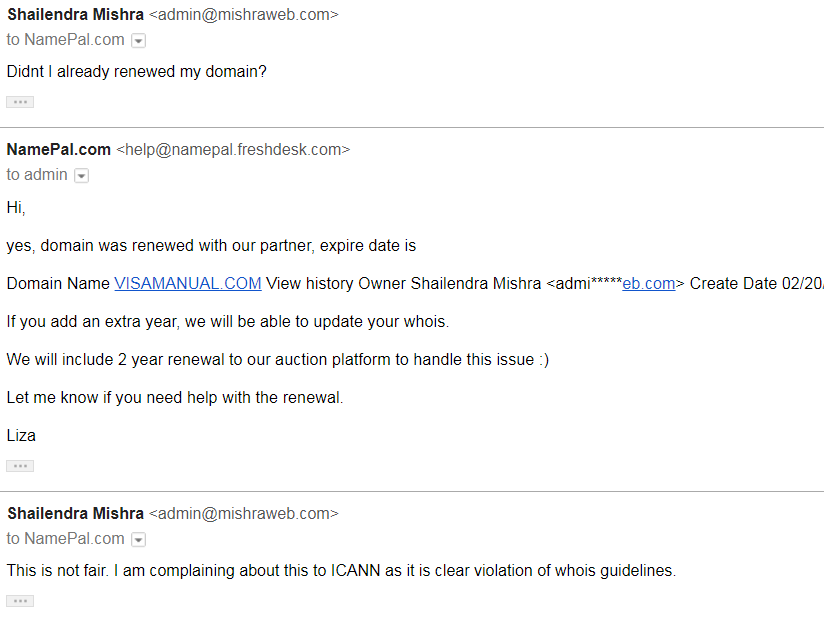Viewport: 824px width, 625px height.
Task: Click 'to NamePal.com' recipient text in last email
Action: pyautogui.click(x=66, y=538)
